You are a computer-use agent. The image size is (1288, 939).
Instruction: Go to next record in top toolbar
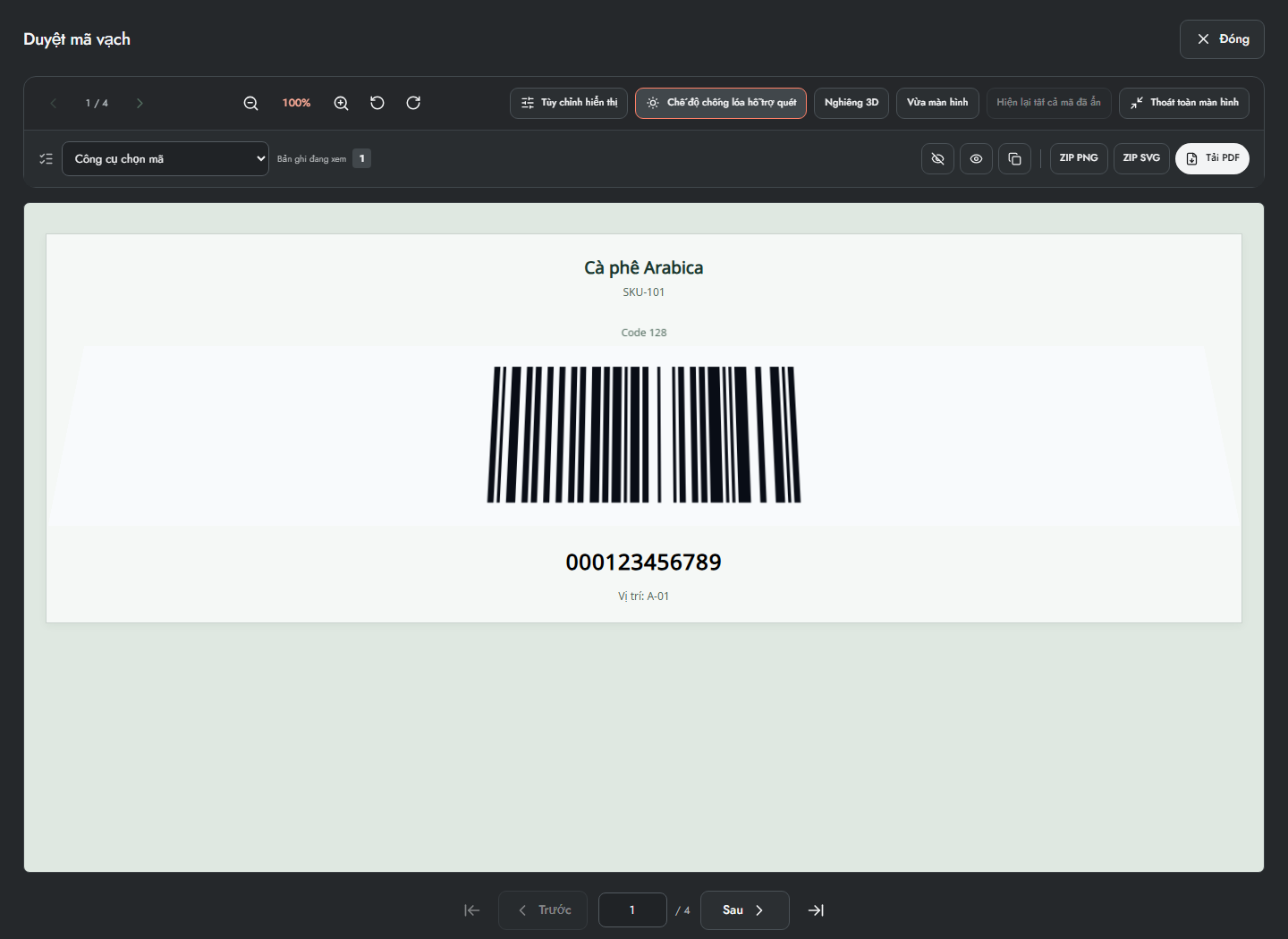pos(140,103)
